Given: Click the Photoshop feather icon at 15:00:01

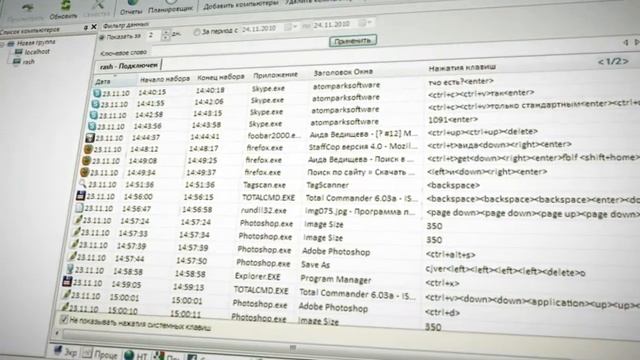Looking at the screenshot, I should (66, 294).
